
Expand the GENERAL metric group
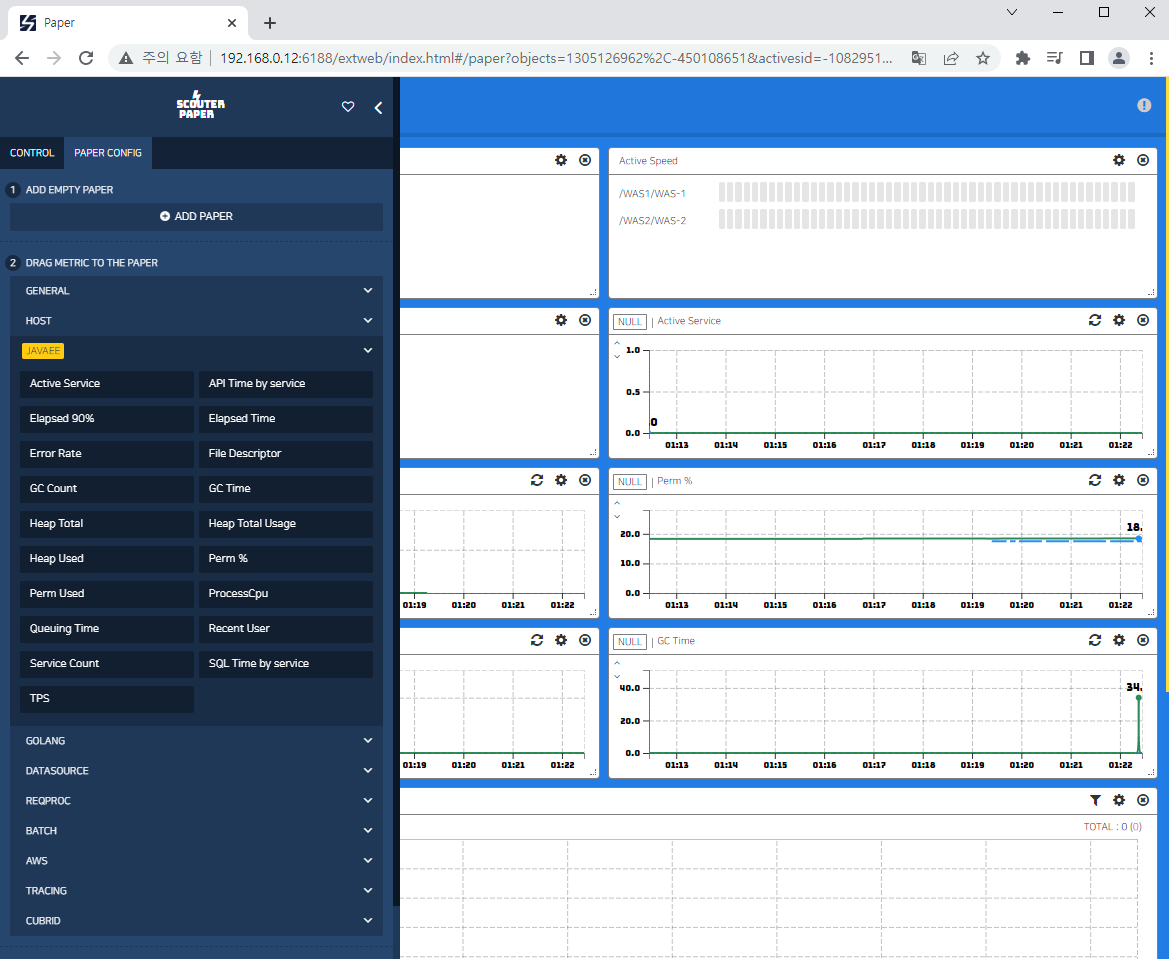point(196,291)
